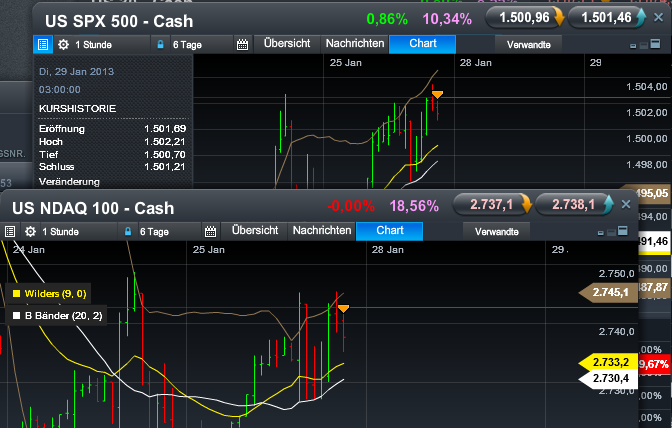Click date 'Di, 29 Jan 2013'
The width and height of the screenshot is (672, 428).
point(76,72)
